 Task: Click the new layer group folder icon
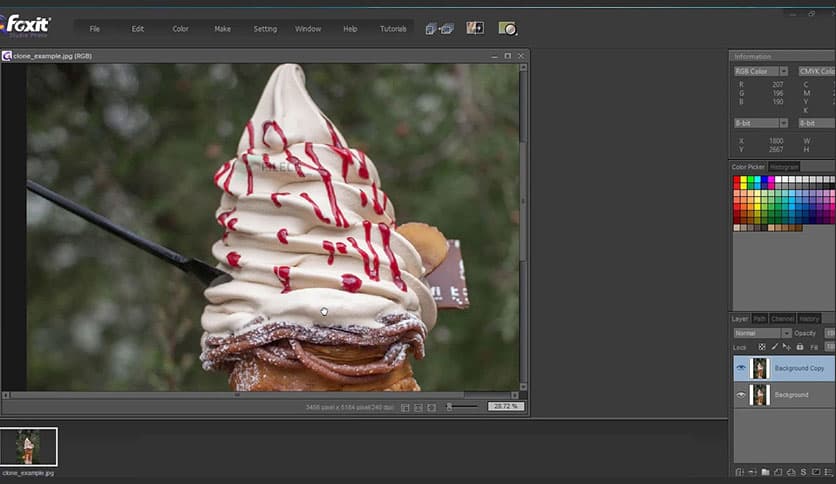coord(765,472)
